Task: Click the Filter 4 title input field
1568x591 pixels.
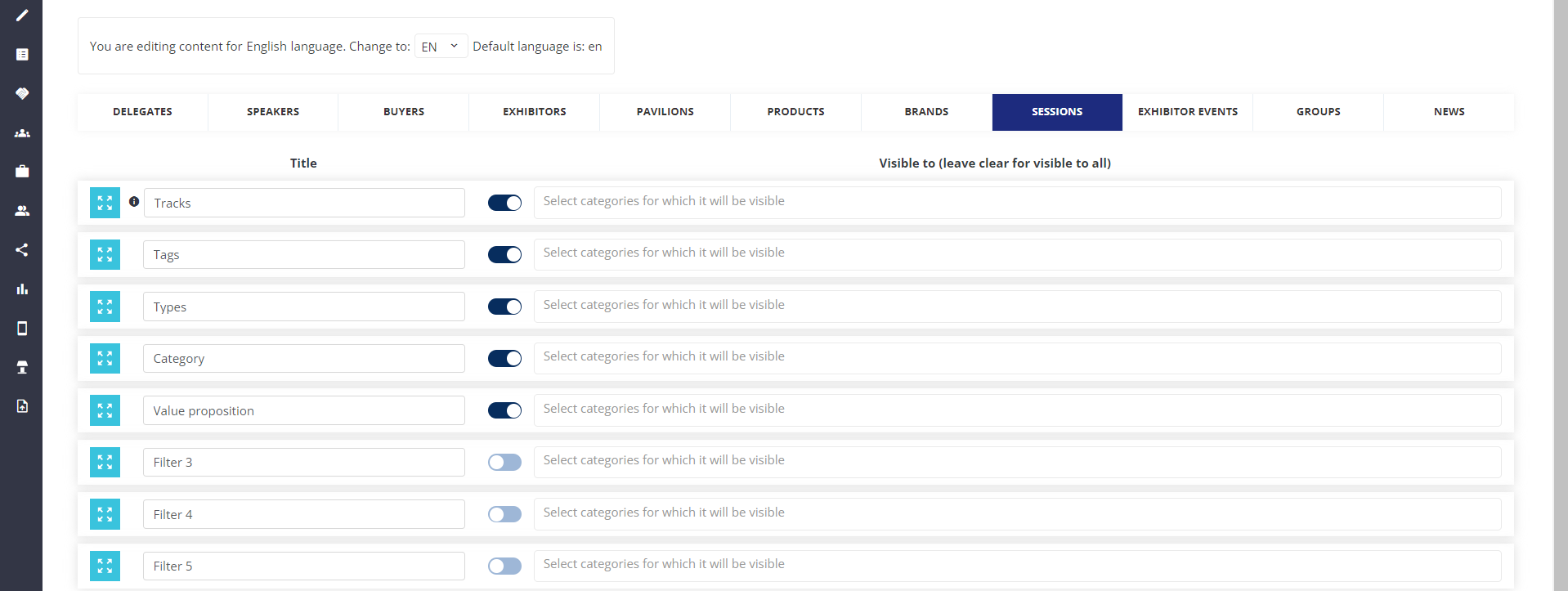Action: pos(303,514)
